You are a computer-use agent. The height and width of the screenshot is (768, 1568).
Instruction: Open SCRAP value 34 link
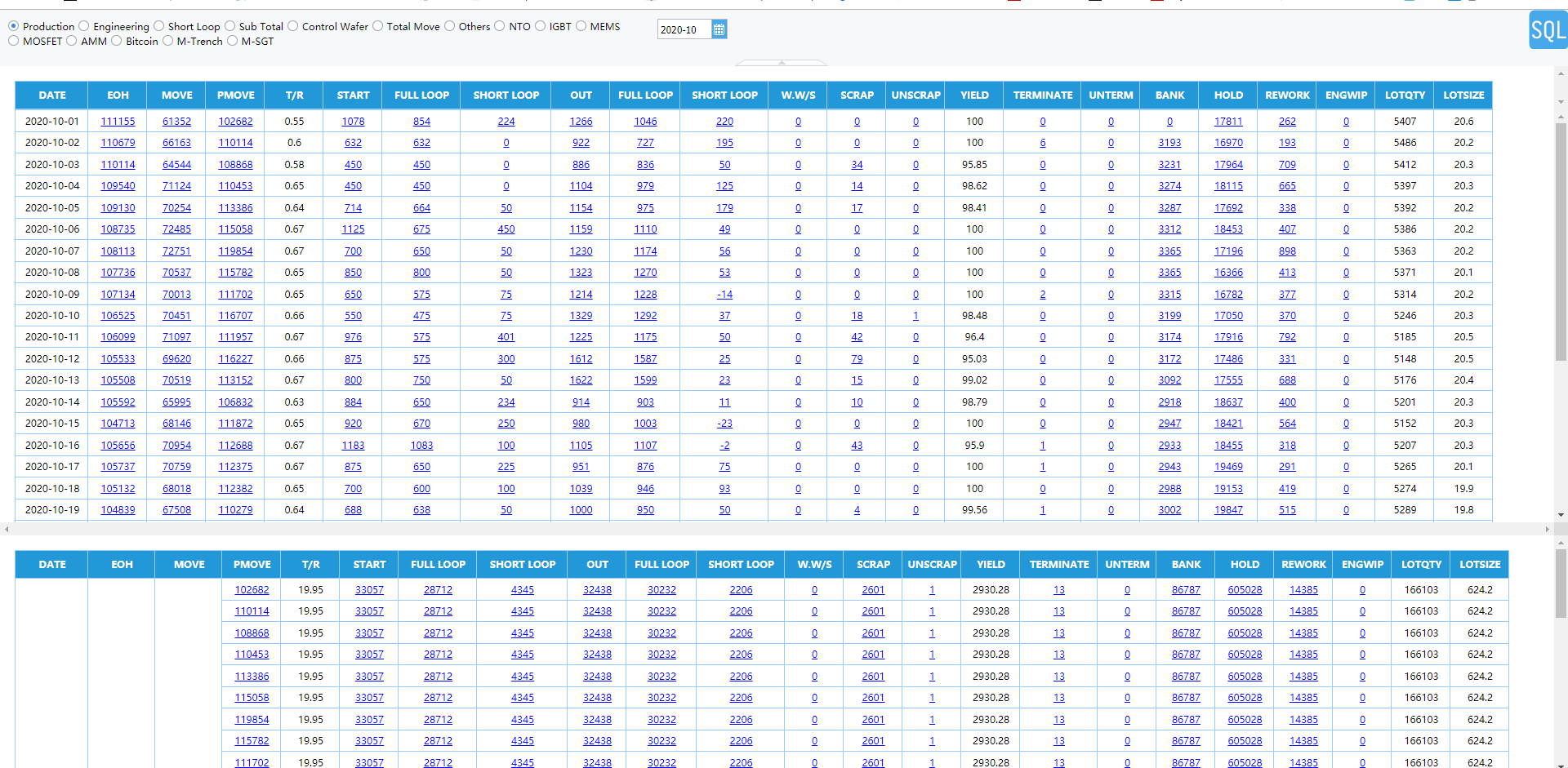[x=857, y=164]
